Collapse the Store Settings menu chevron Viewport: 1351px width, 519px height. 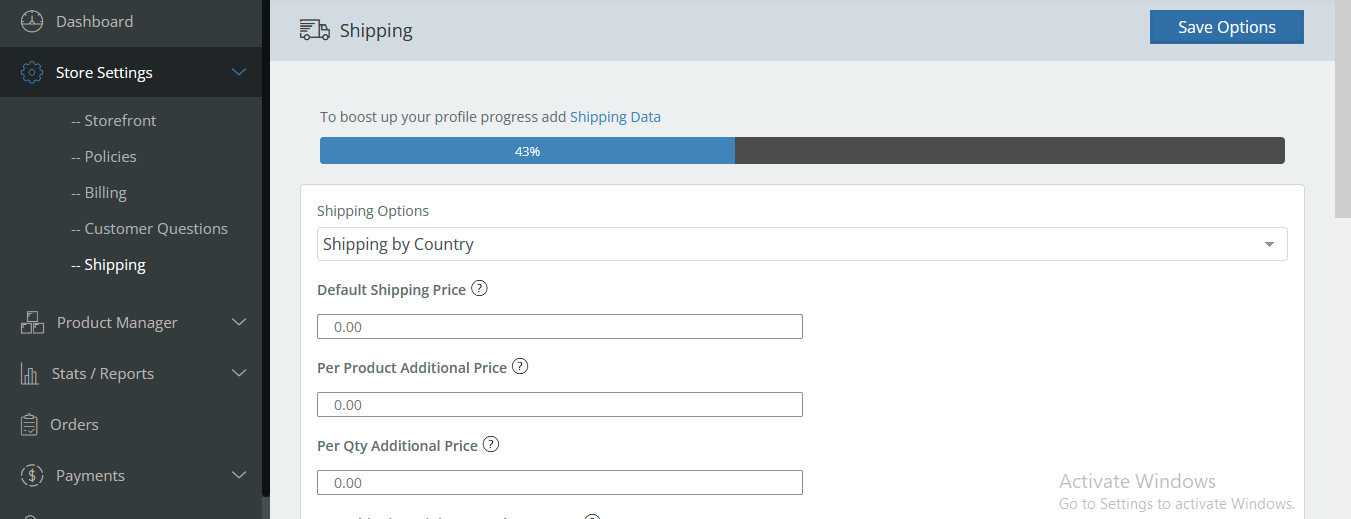click(239, 72)
